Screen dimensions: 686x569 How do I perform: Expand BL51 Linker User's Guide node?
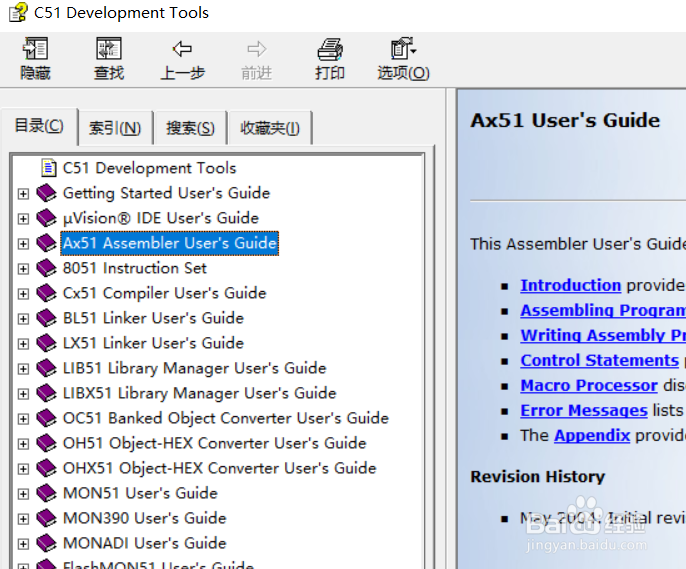point(23,318)
